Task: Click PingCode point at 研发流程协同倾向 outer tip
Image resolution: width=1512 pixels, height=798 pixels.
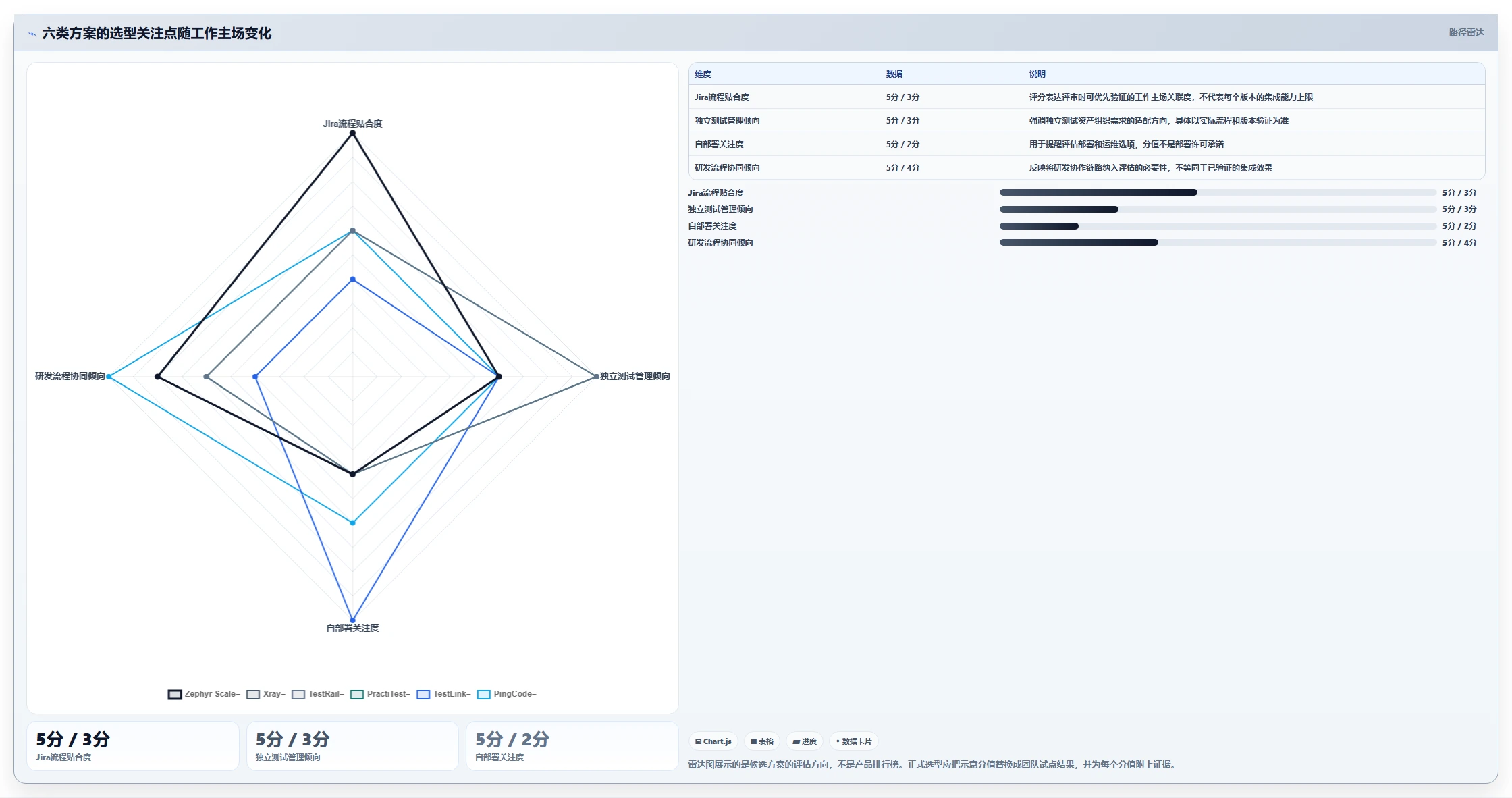Action: (x=109, y=377)
